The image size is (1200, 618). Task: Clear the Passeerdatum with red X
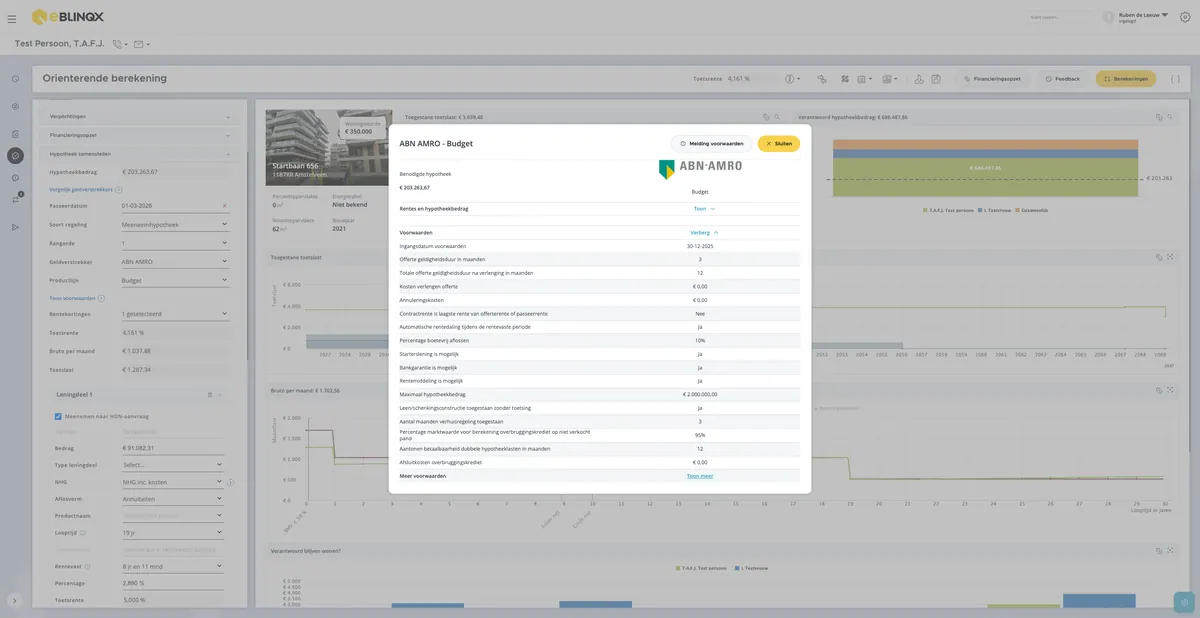point(224,206)
